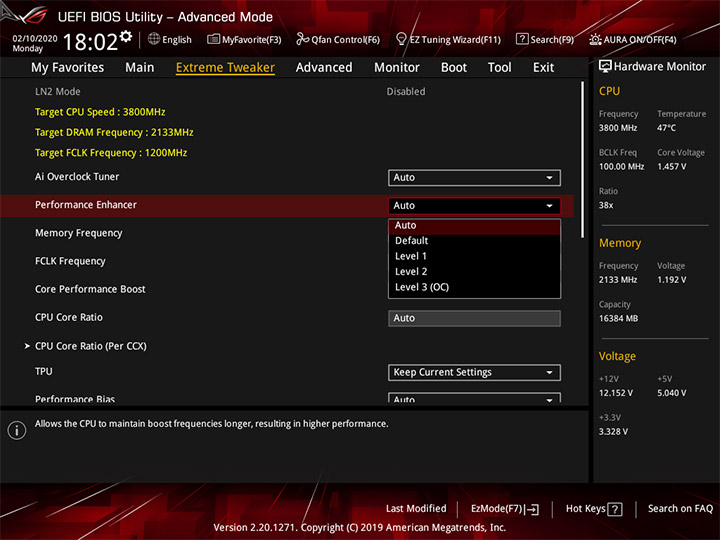720x540 pixels.
Task: Switch to the Boot tab
Action: (454, 68)
